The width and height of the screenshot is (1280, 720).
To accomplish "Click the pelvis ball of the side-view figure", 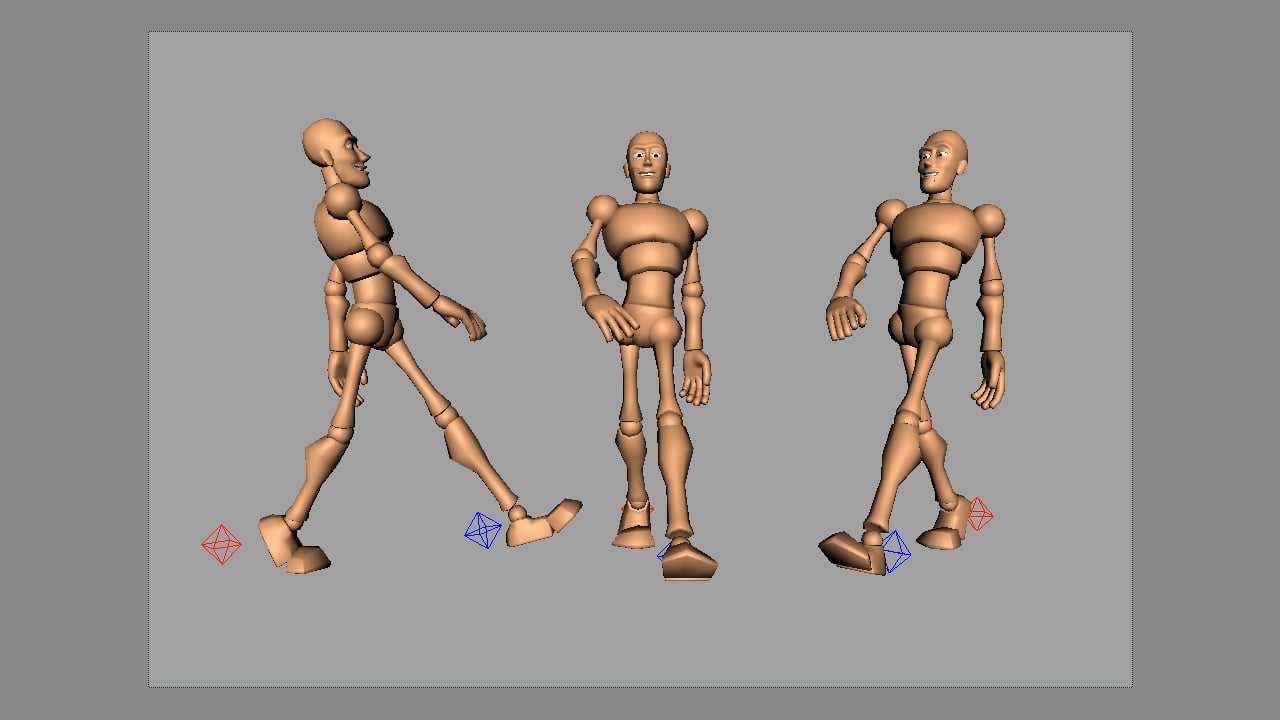I will click(x=366, y=327).
